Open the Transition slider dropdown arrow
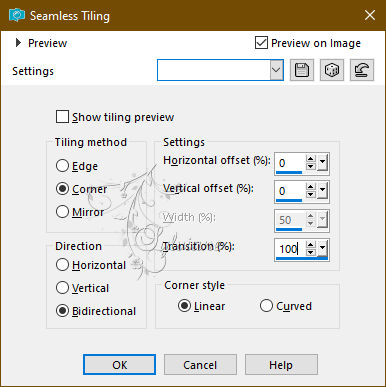 coord(322,248)
